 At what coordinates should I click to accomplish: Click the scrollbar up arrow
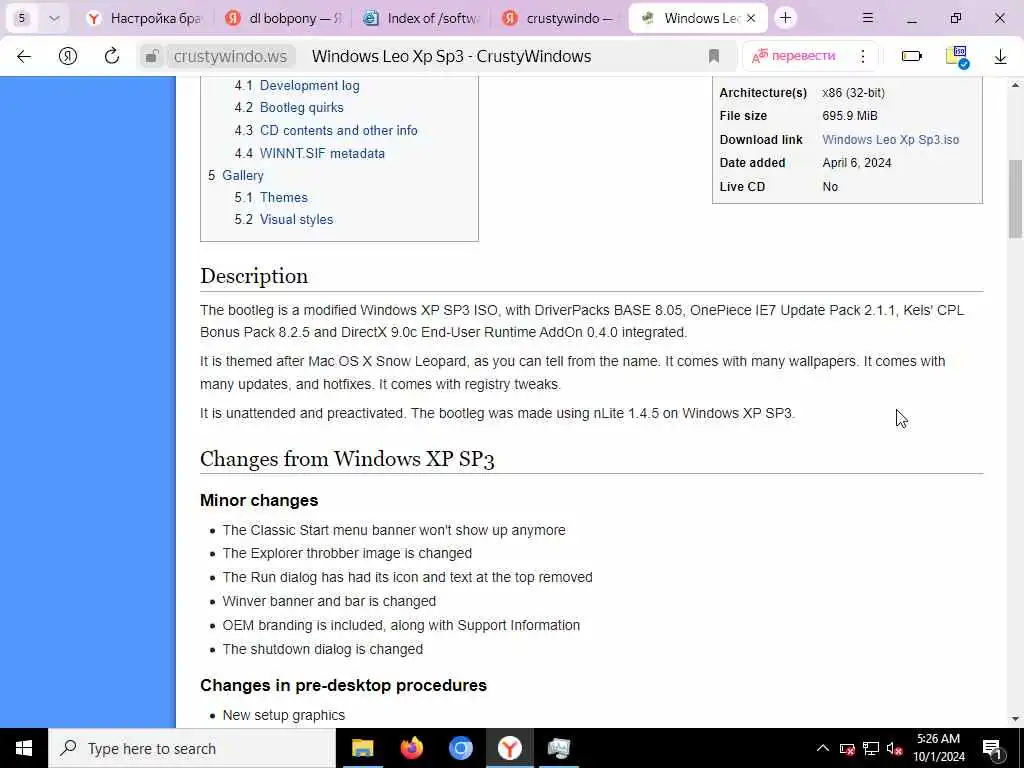click(x=1015, y=85)
